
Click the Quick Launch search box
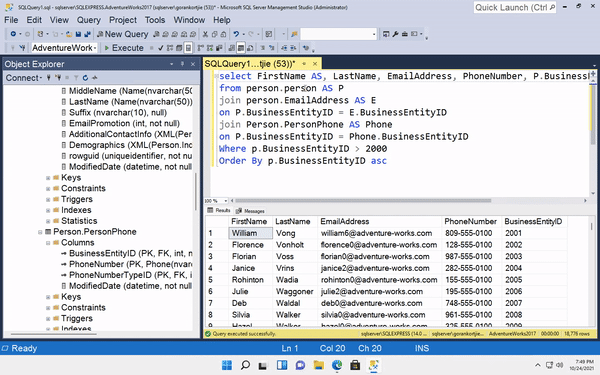coord(515,7)
